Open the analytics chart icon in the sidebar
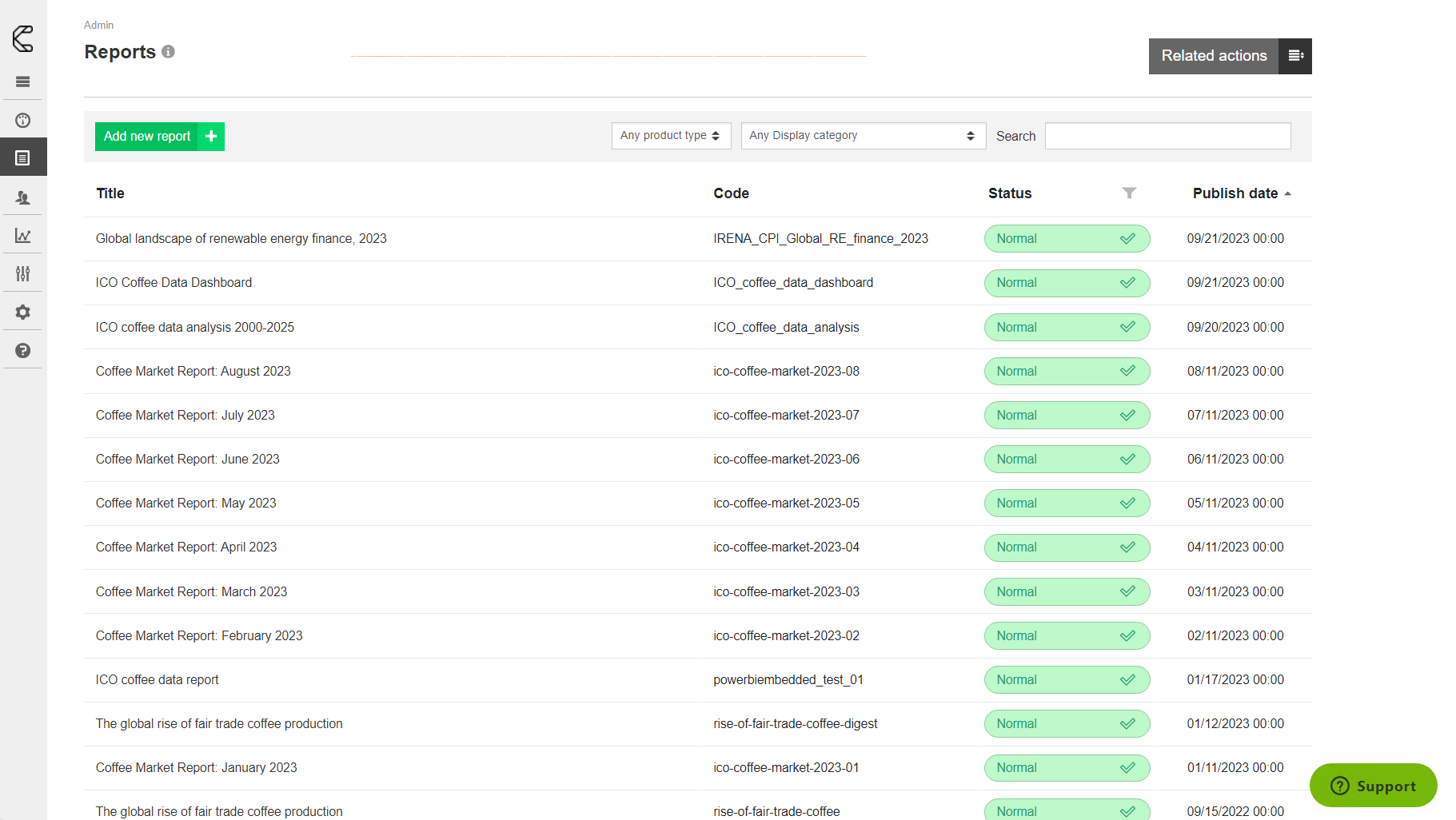Viewport: 1456px width, 820px height. tap(23, 236)
